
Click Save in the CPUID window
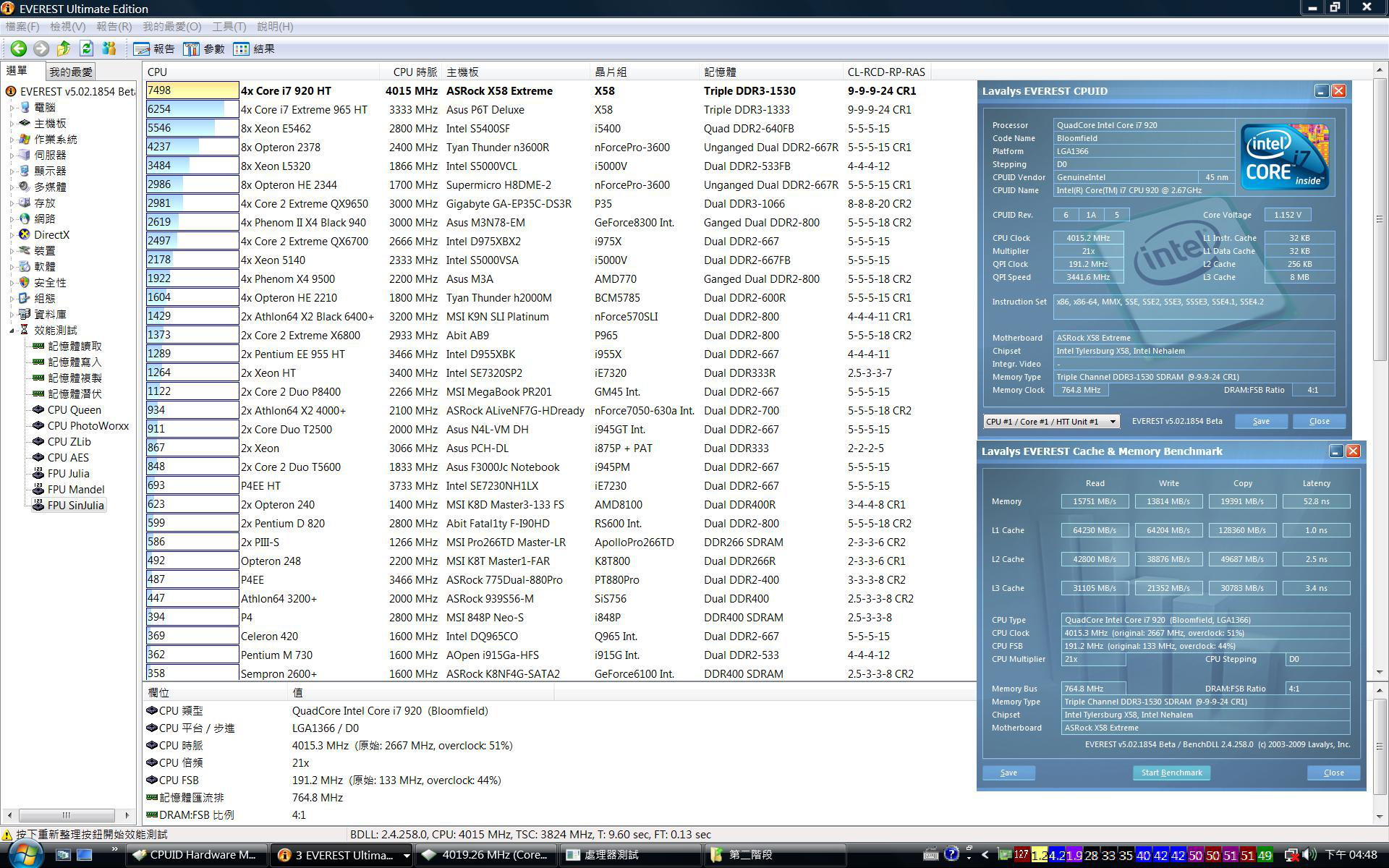(x=1261, y=421)
